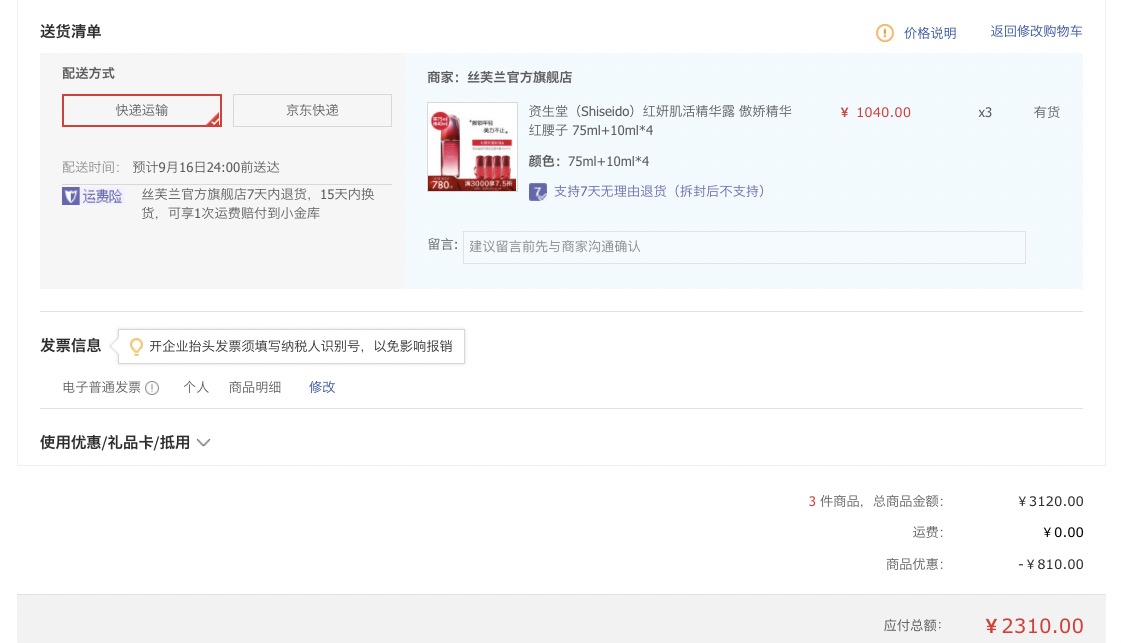Image resolution: width=1121 pixels, height=643 pixels.
Task: Click the 商品明细 invoice content text
Action: (x=255, y=387)
